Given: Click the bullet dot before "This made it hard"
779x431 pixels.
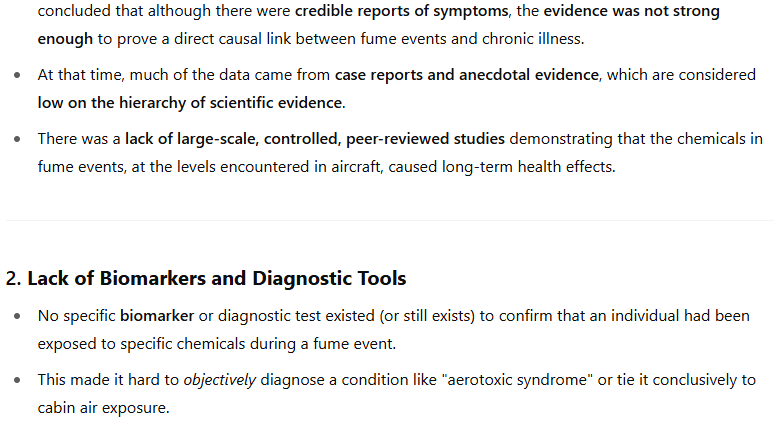Looking at the screenshot, I should tap(17, 381).
